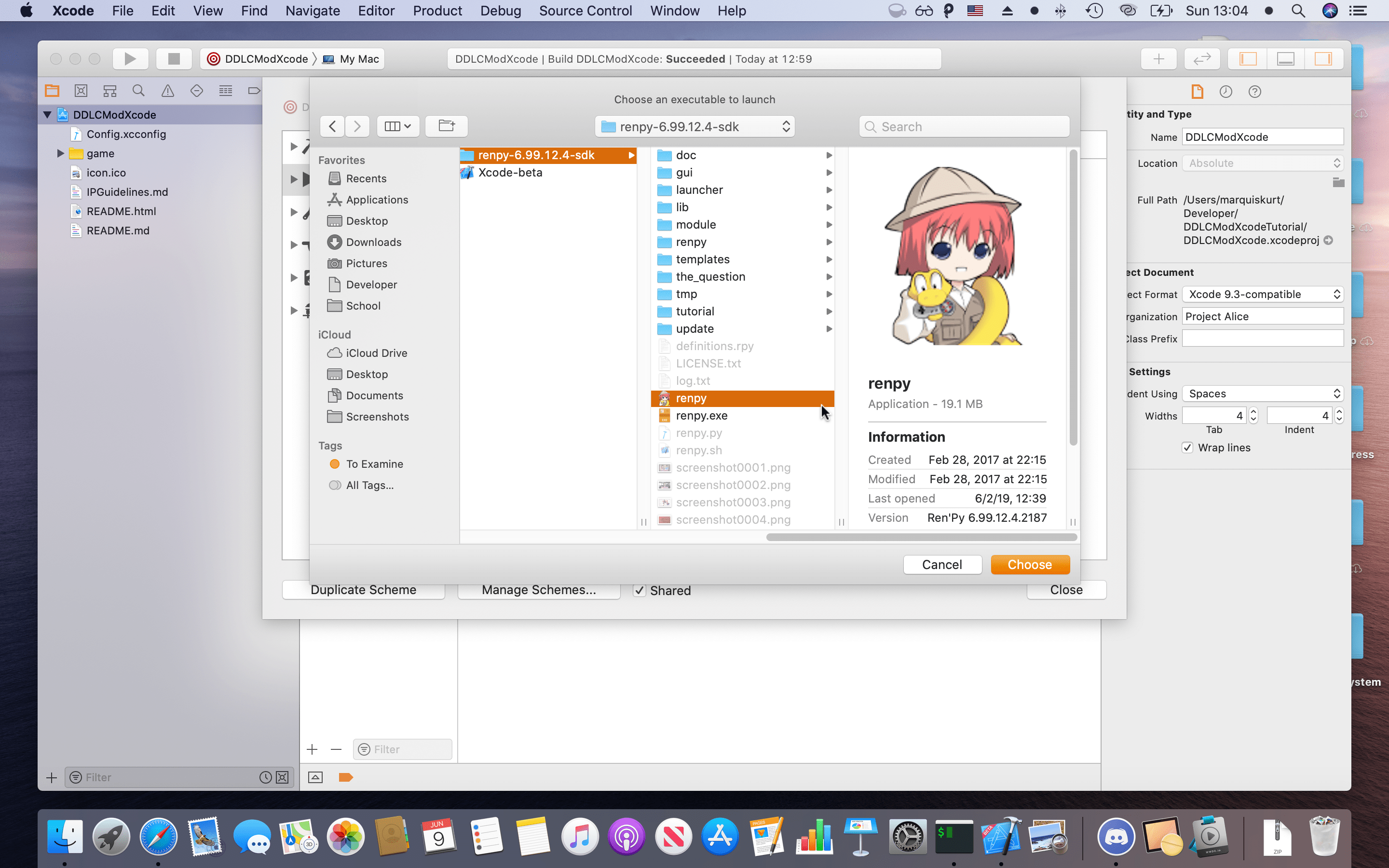Click the breakpoint tag icon in debug bar
This screenshot has height=868, width=1389.
[345, 777]
